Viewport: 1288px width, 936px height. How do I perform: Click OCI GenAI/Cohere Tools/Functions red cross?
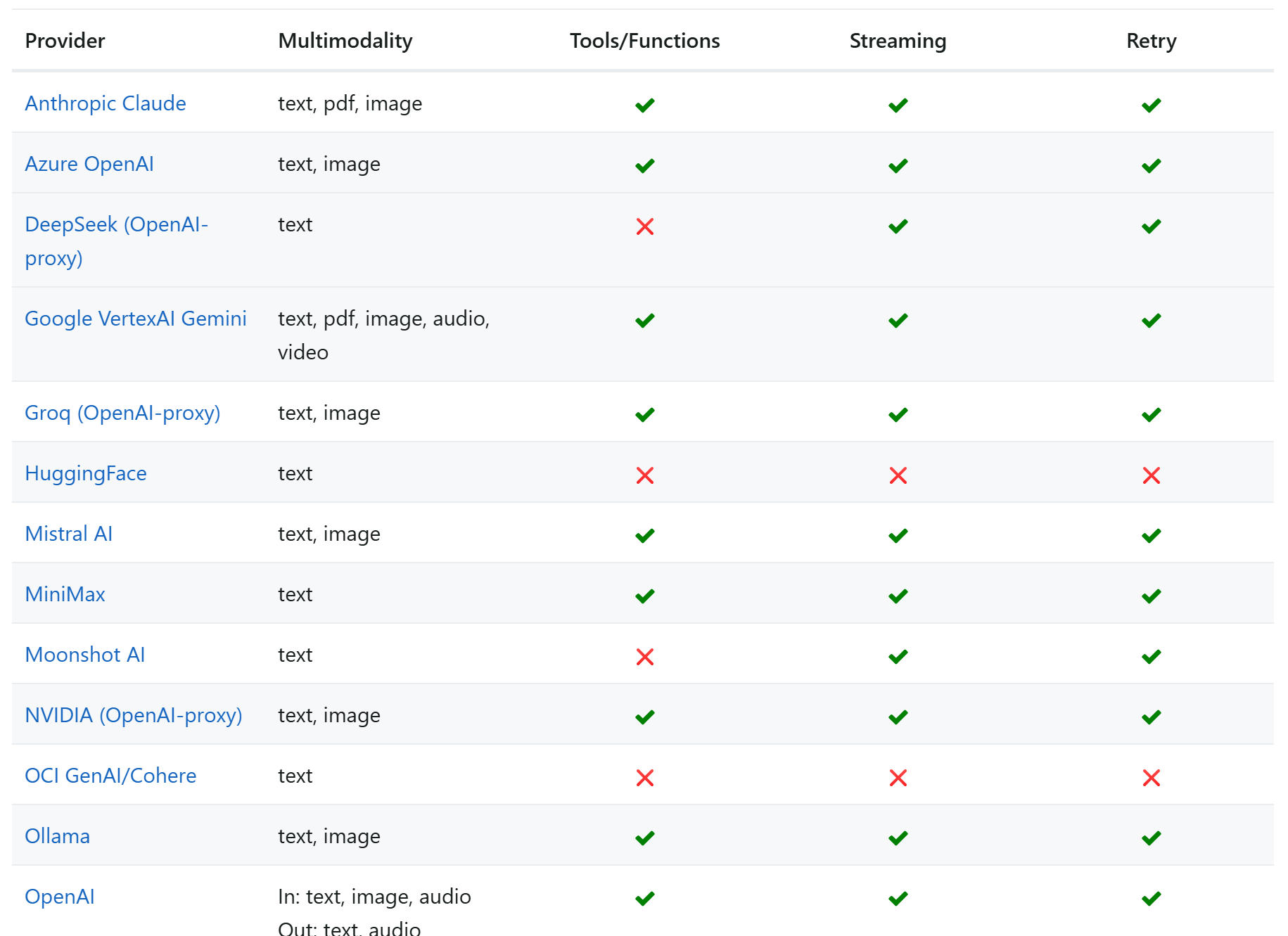(x=645, y=778)
